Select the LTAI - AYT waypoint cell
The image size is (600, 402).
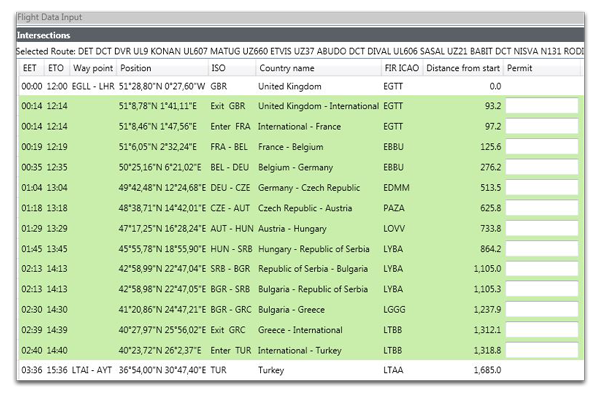[92, 370]
